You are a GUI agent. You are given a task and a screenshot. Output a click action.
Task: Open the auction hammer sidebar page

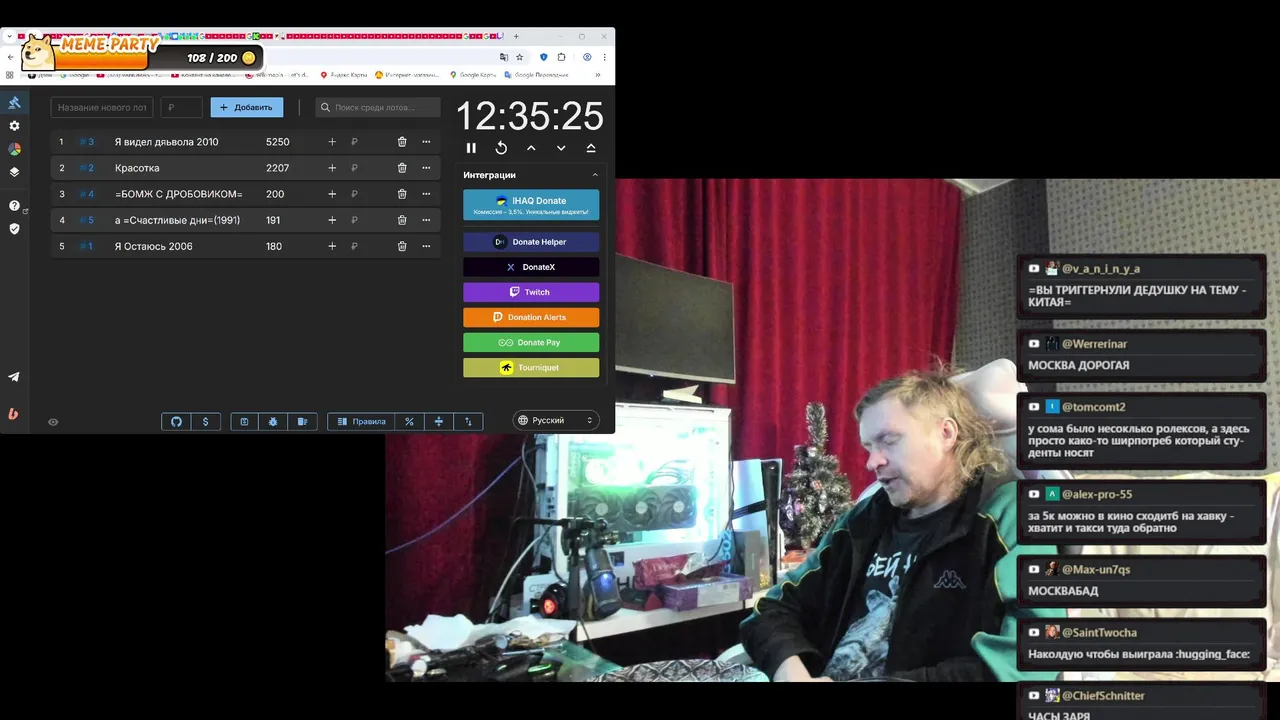(x=14, y=103)
